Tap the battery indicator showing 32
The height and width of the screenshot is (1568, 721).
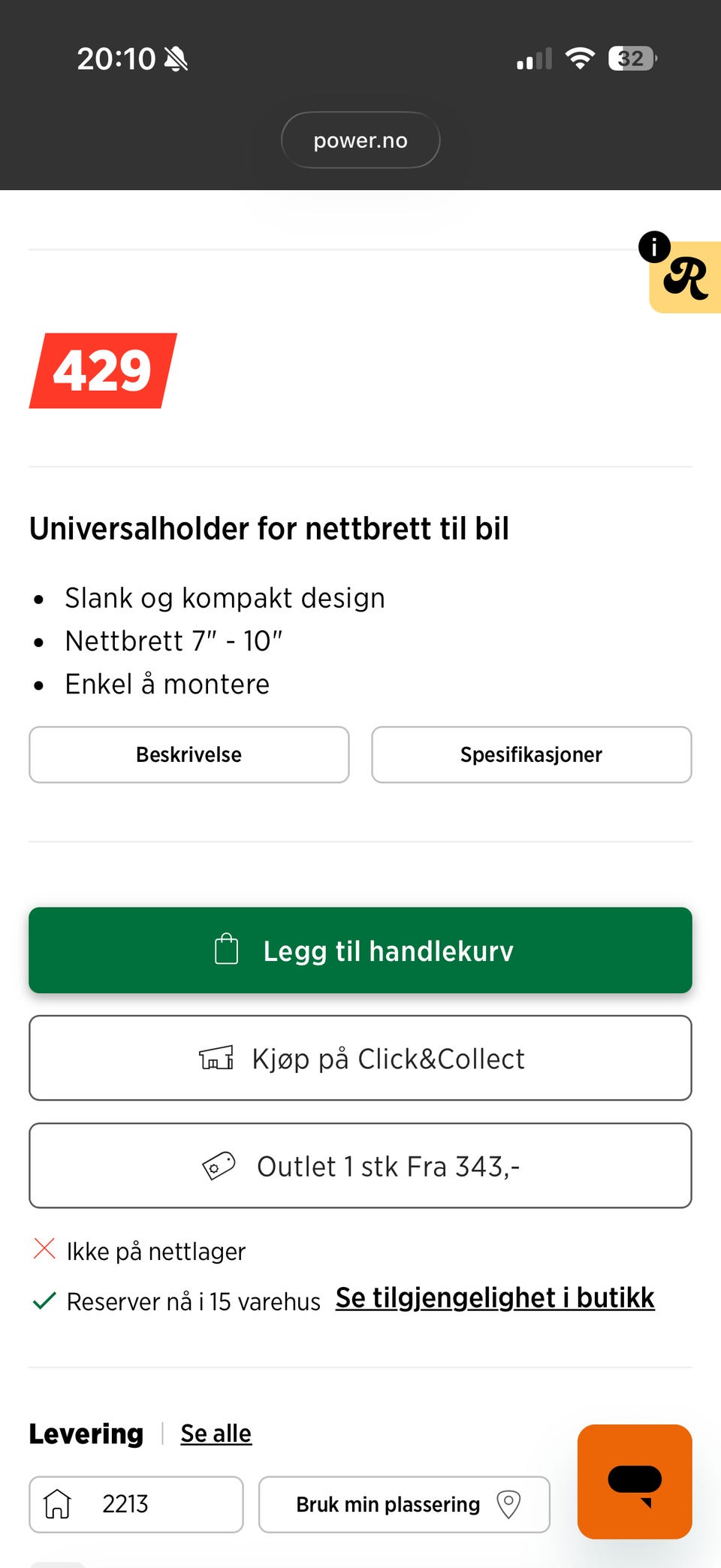[633, 58]
